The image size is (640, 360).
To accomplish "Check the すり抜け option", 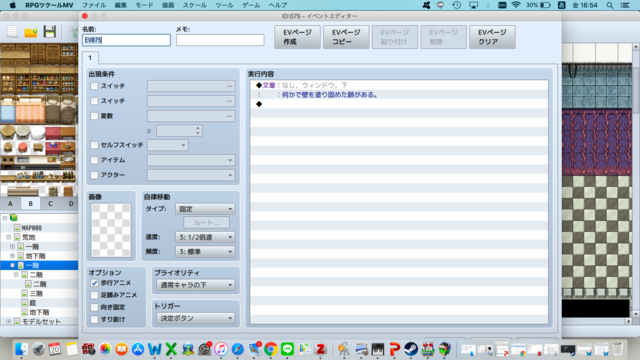I will pyautogui.click(x=94, y=319).
